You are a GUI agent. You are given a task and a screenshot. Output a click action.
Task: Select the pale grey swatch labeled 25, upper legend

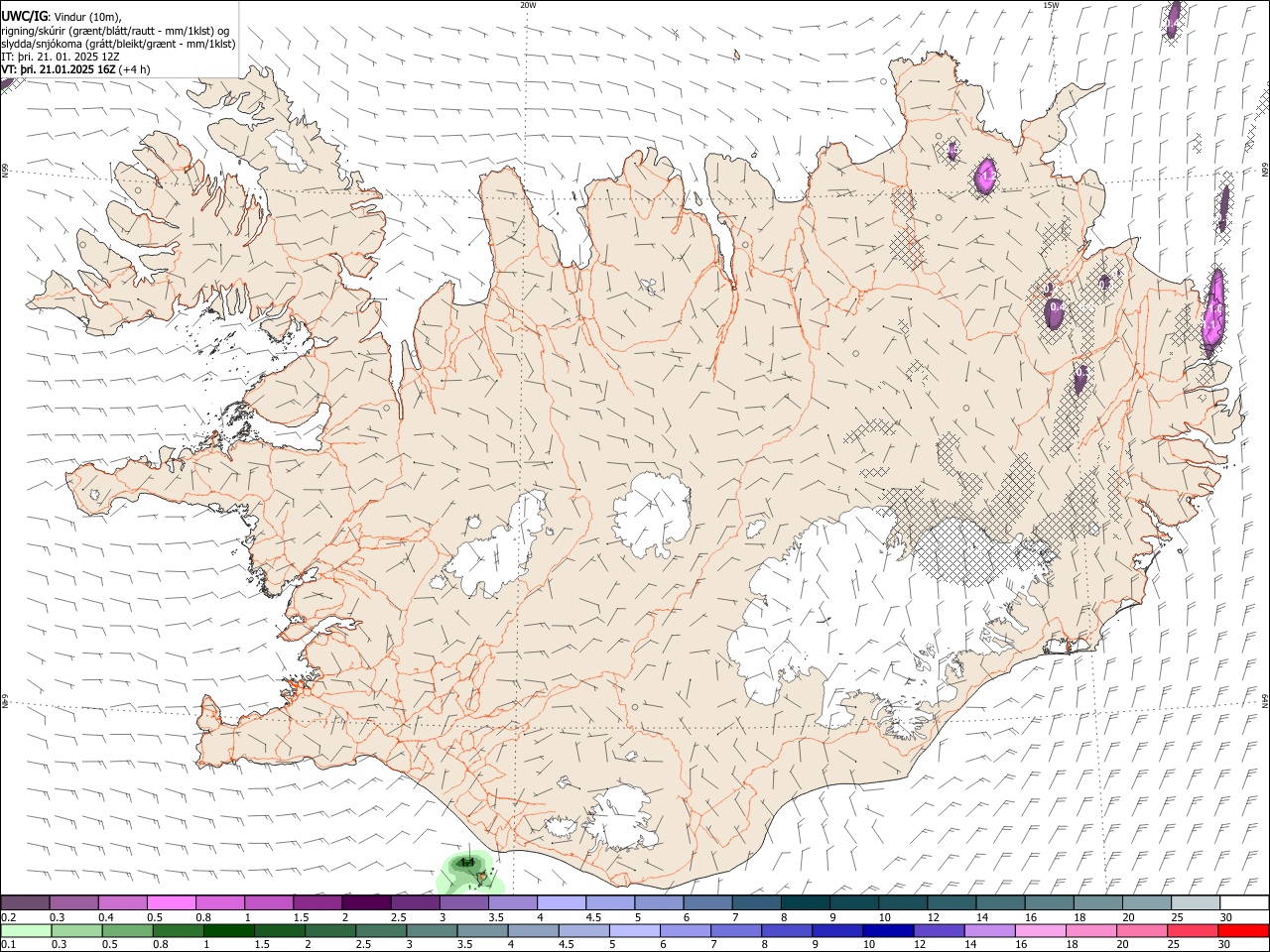[x=1196, y=902]
